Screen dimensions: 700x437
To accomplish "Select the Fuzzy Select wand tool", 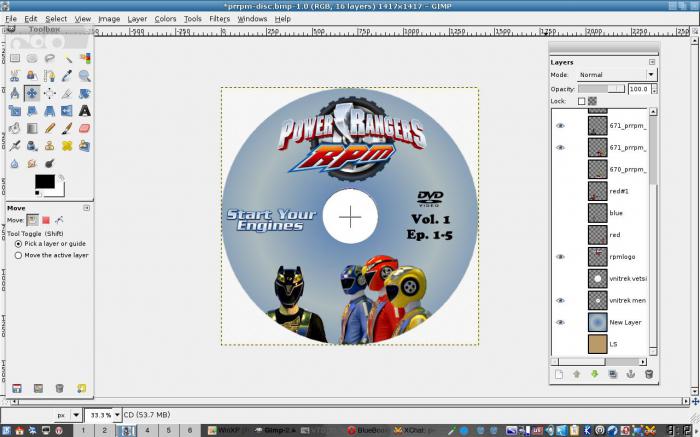I will pyautogui.click(x=67, y=58).
